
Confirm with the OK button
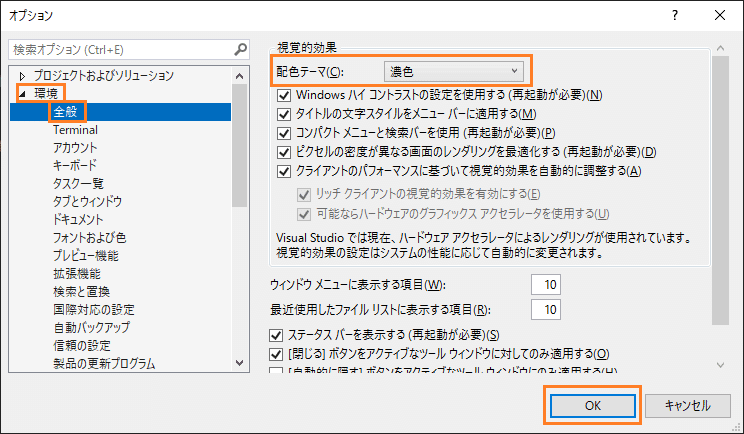point(593,406)
